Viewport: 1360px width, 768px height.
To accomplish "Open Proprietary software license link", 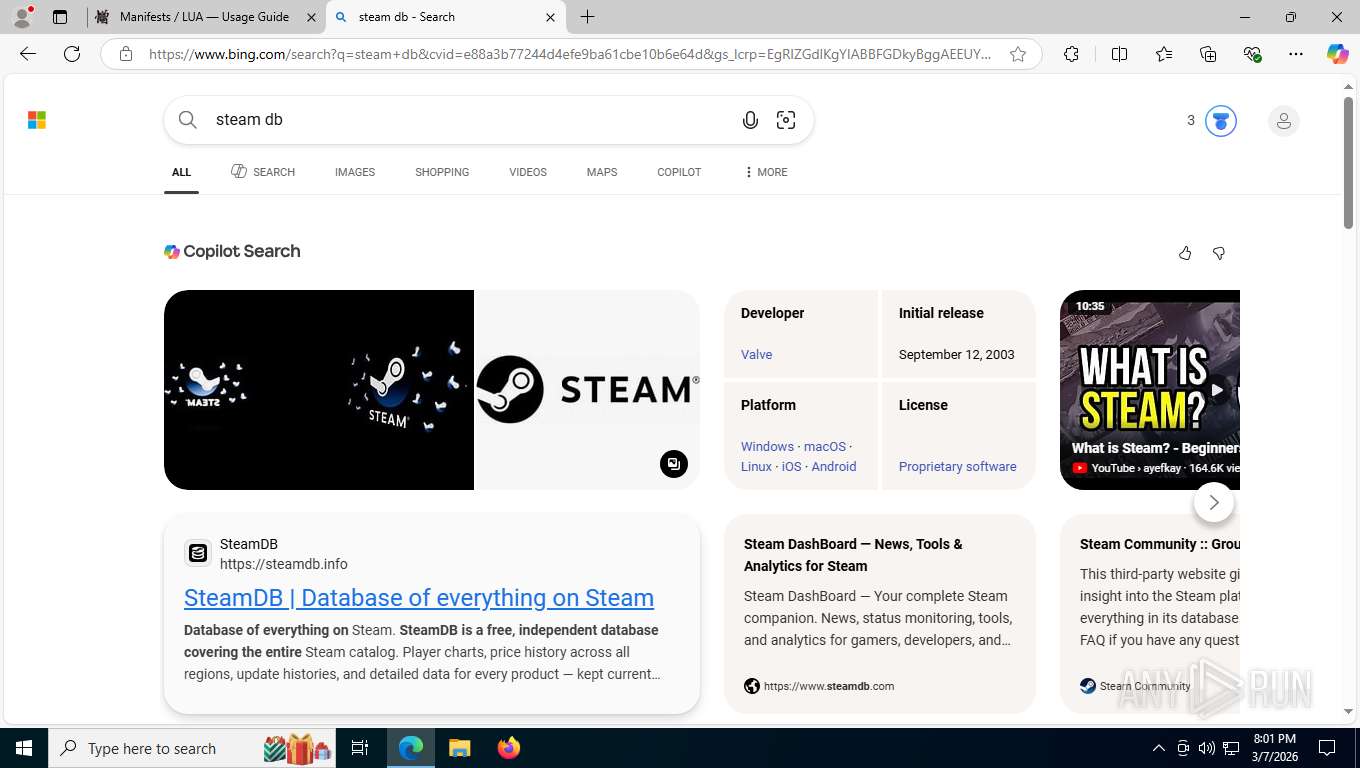I will [x=957, y=467].
